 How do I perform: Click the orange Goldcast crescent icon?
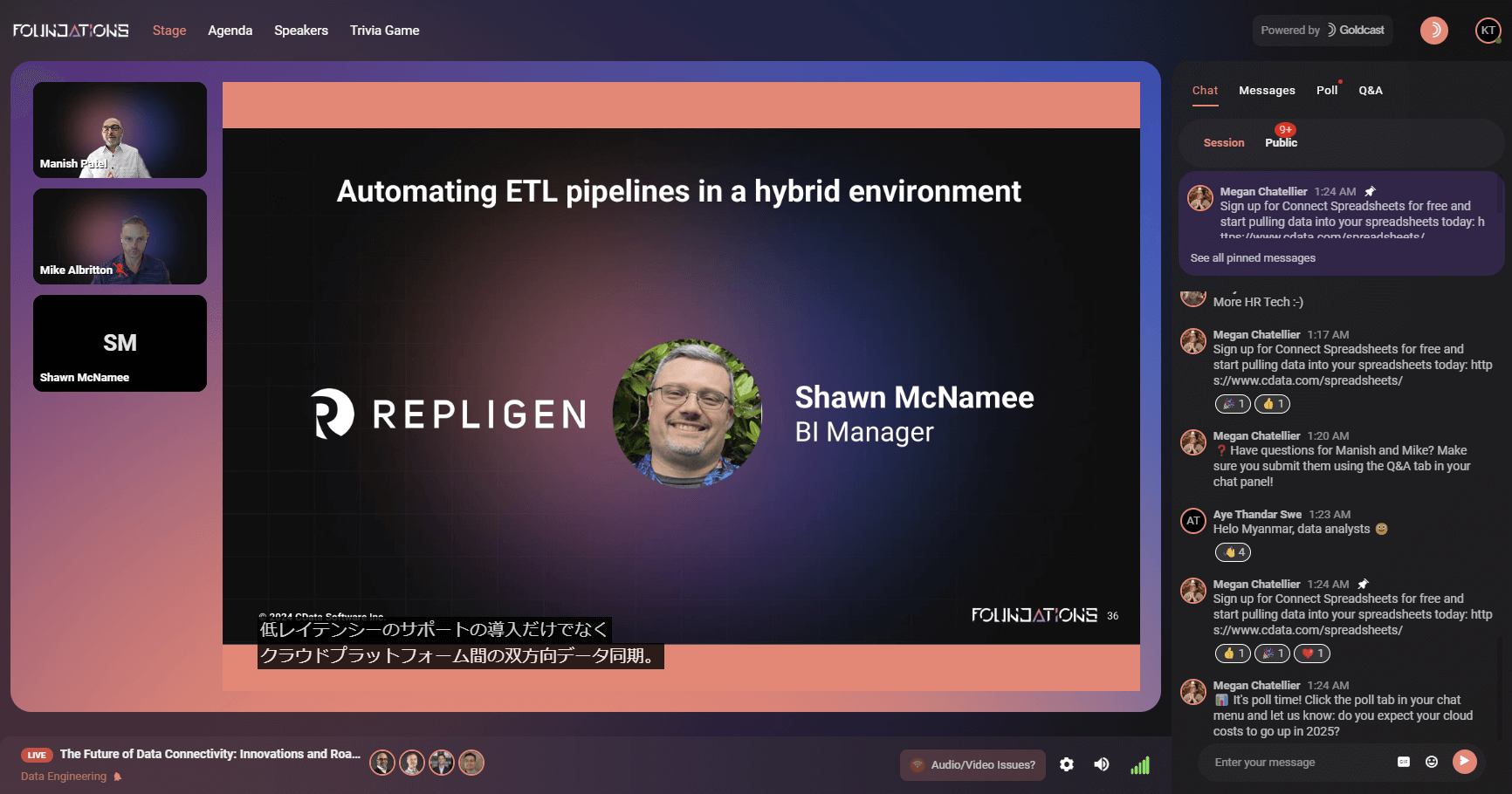[1434, 31]
